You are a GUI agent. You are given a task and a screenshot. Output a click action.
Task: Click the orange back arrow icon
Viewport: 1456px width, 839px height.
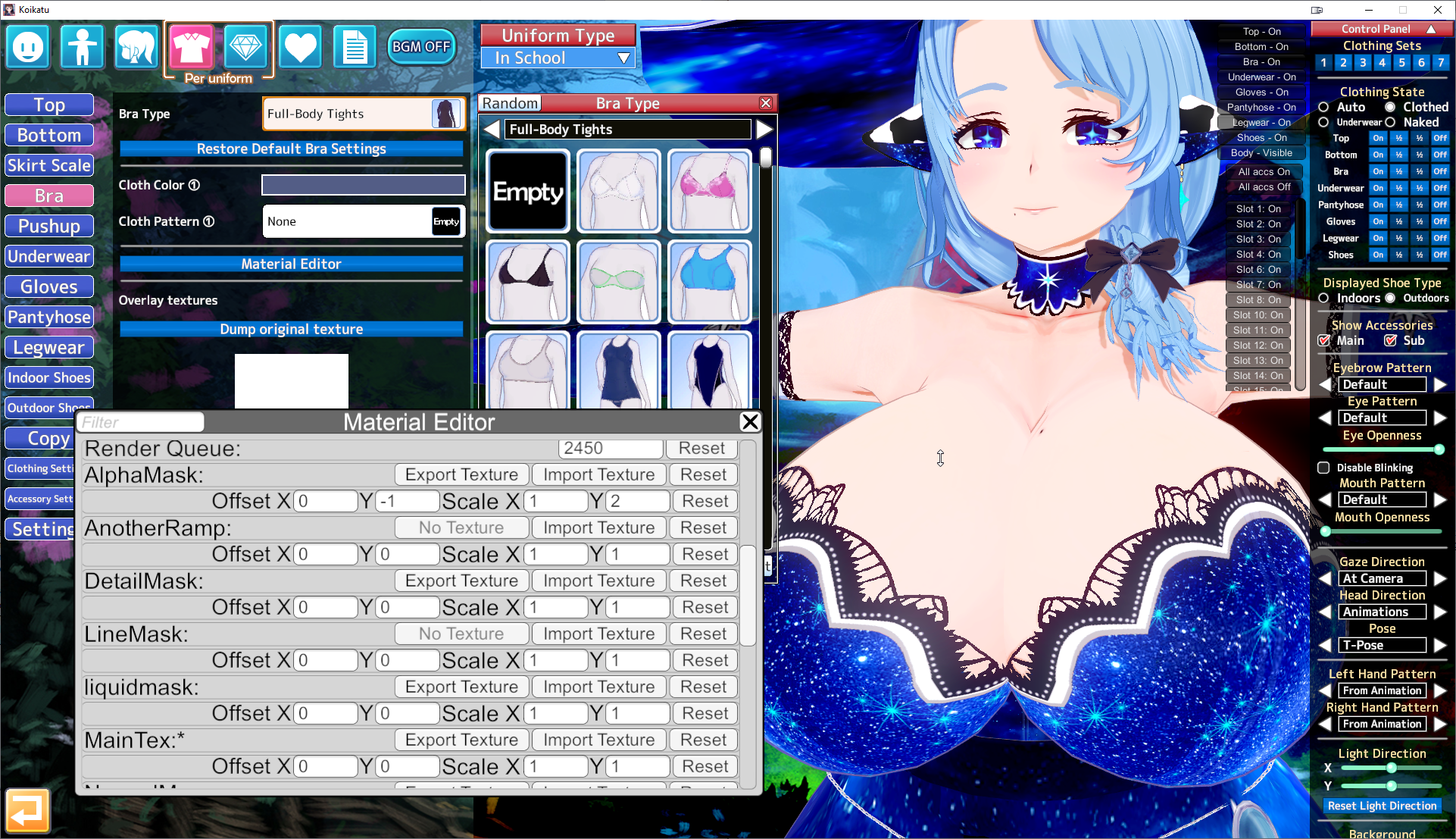[x=28, y=811]
